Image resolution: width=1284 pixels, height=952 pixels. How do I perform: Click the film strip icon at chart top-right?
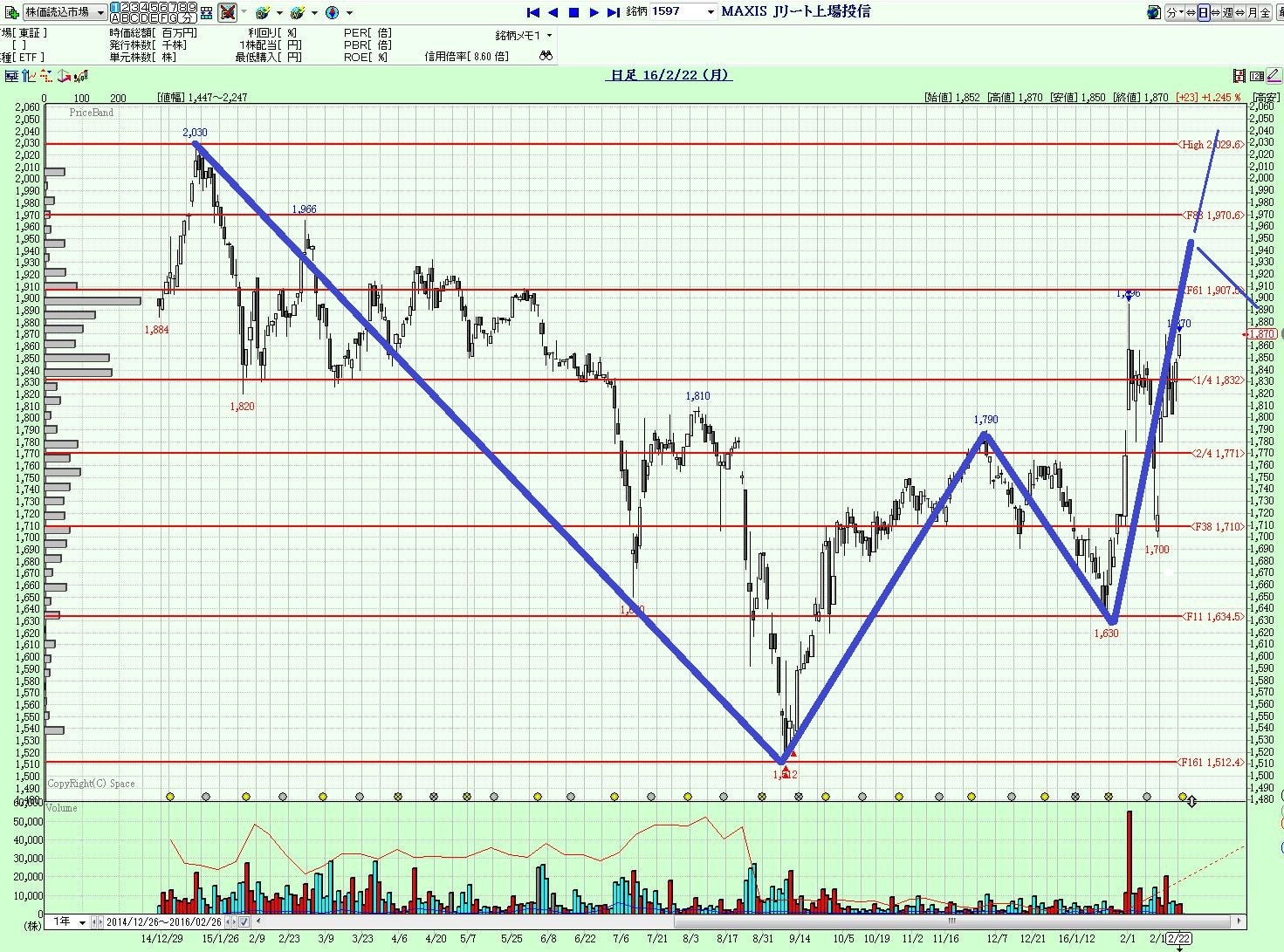[x=1239, y=76]
